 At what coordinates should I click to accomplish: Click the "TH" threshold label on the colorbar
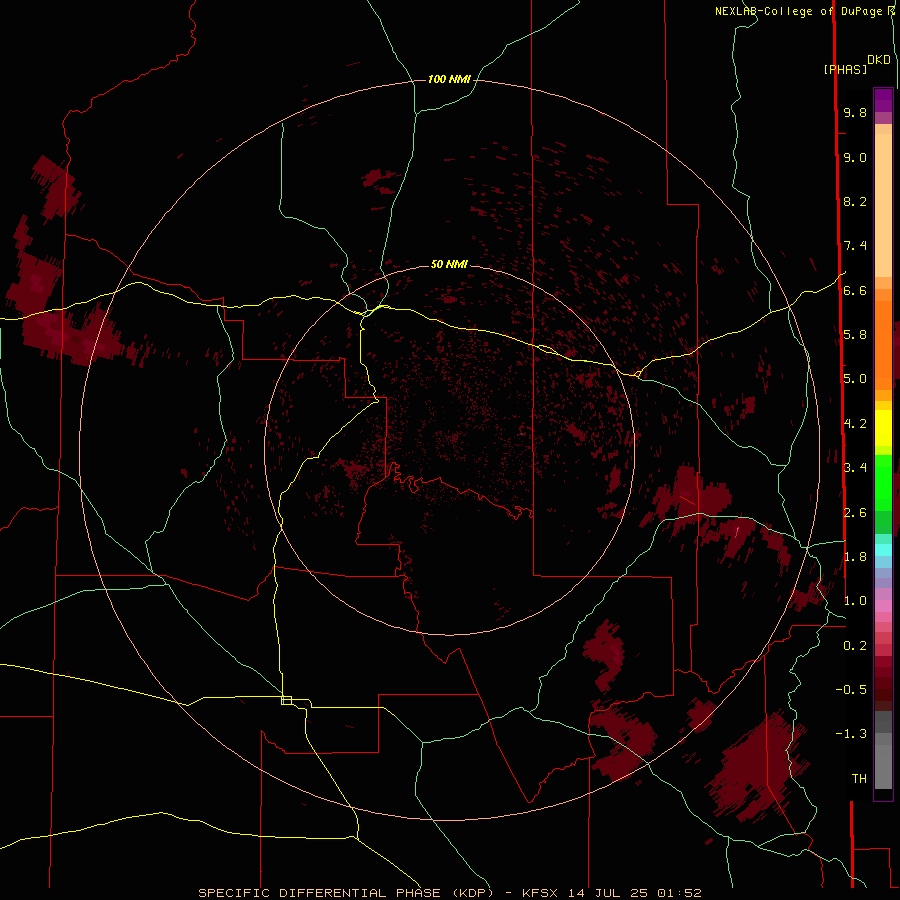click(859, 779)
